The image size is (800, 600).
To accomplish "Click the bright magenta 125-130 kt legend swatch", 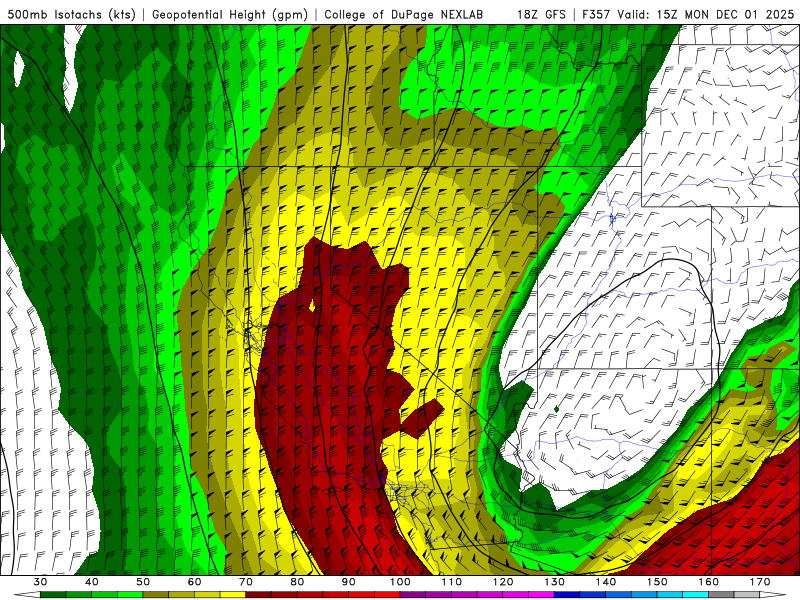I will (x=541, y=595).
